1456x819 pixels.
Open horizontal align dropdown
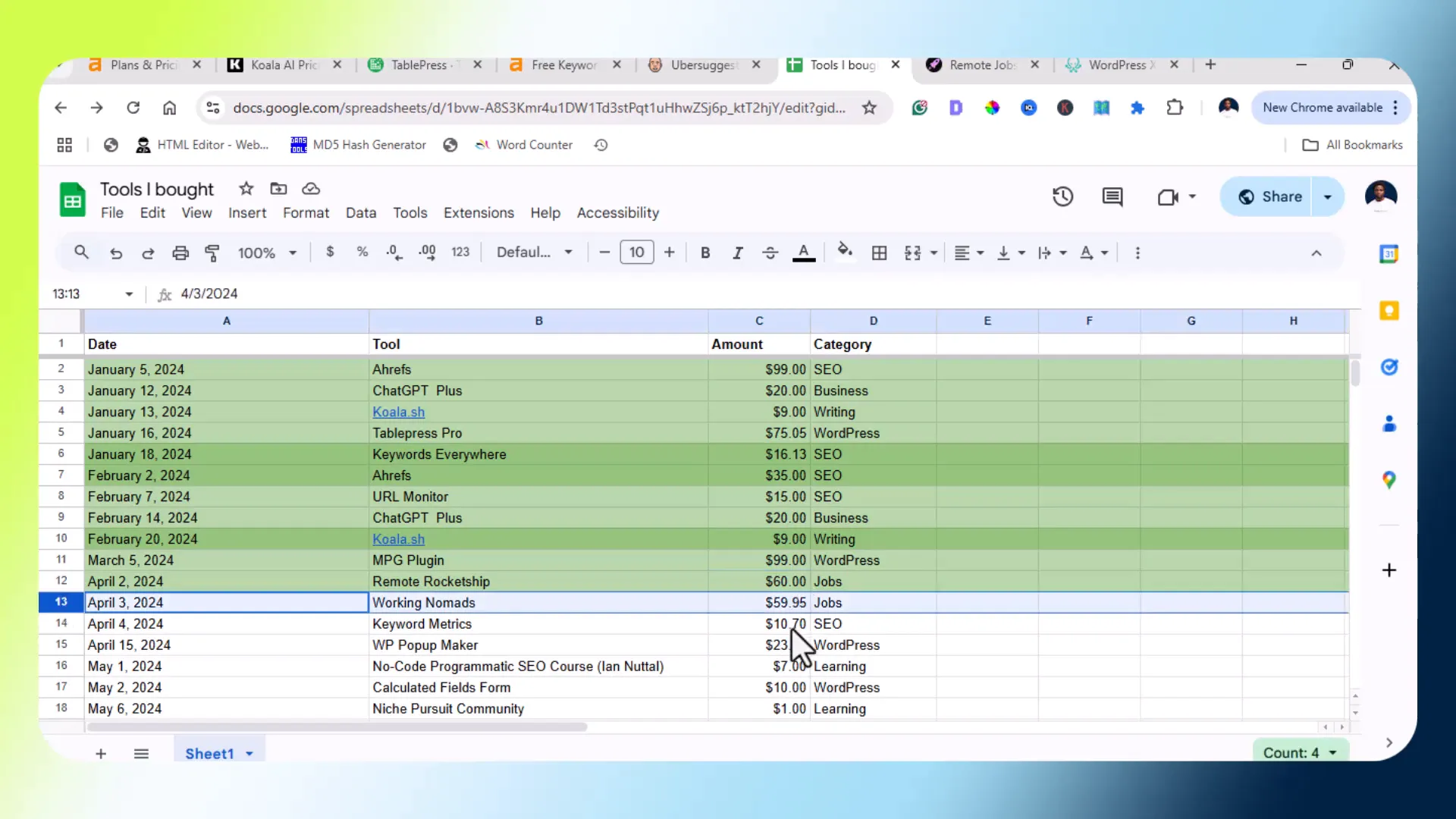pyautogui.click(x=969, y=253)
